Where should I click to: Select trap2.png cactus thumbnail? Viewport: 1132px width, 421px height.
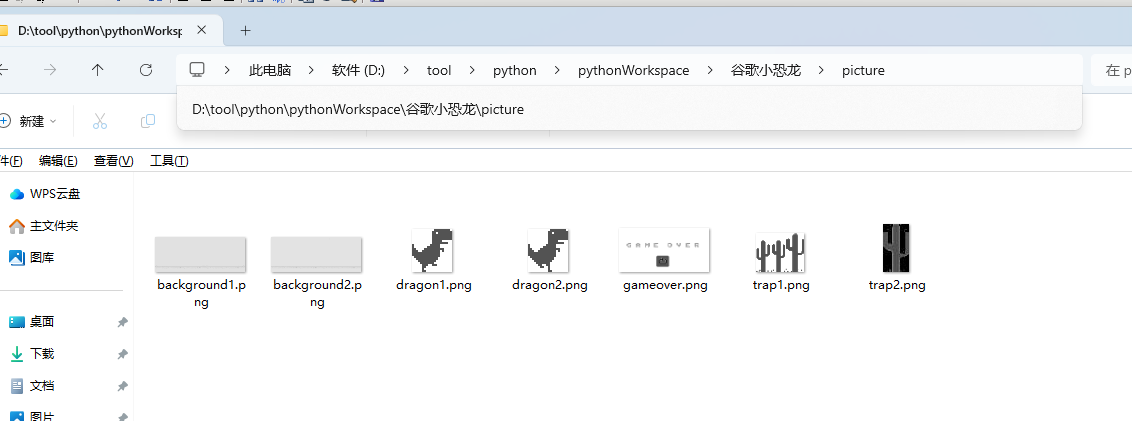(896, 248)
